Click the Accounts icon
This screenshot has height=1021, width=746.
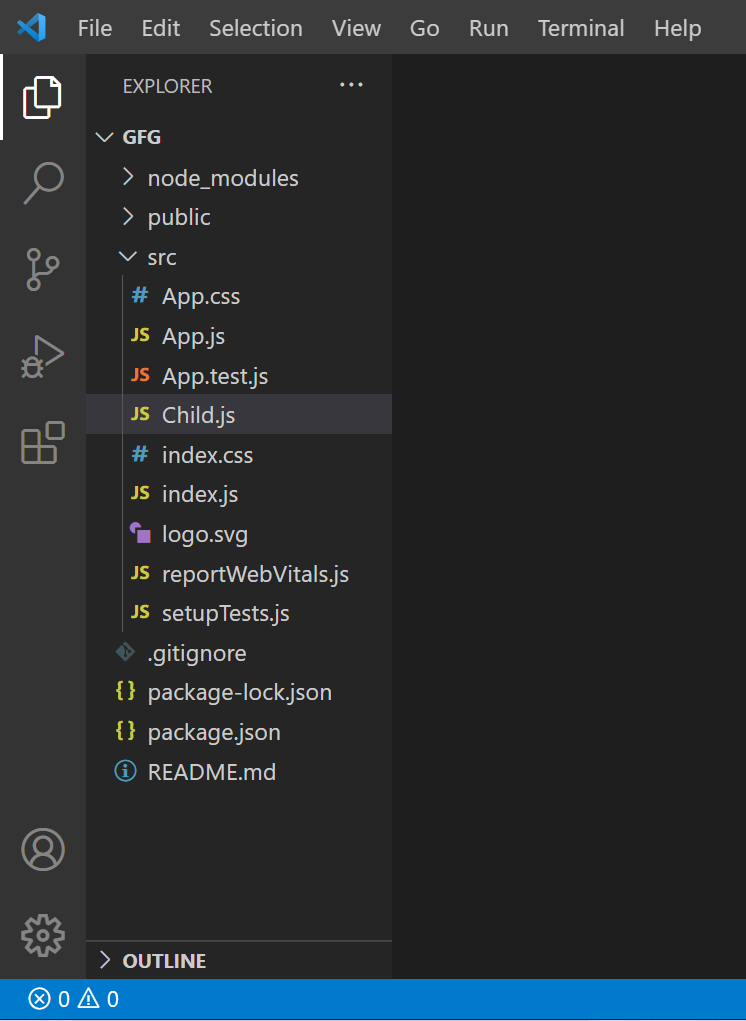point(42,849)
